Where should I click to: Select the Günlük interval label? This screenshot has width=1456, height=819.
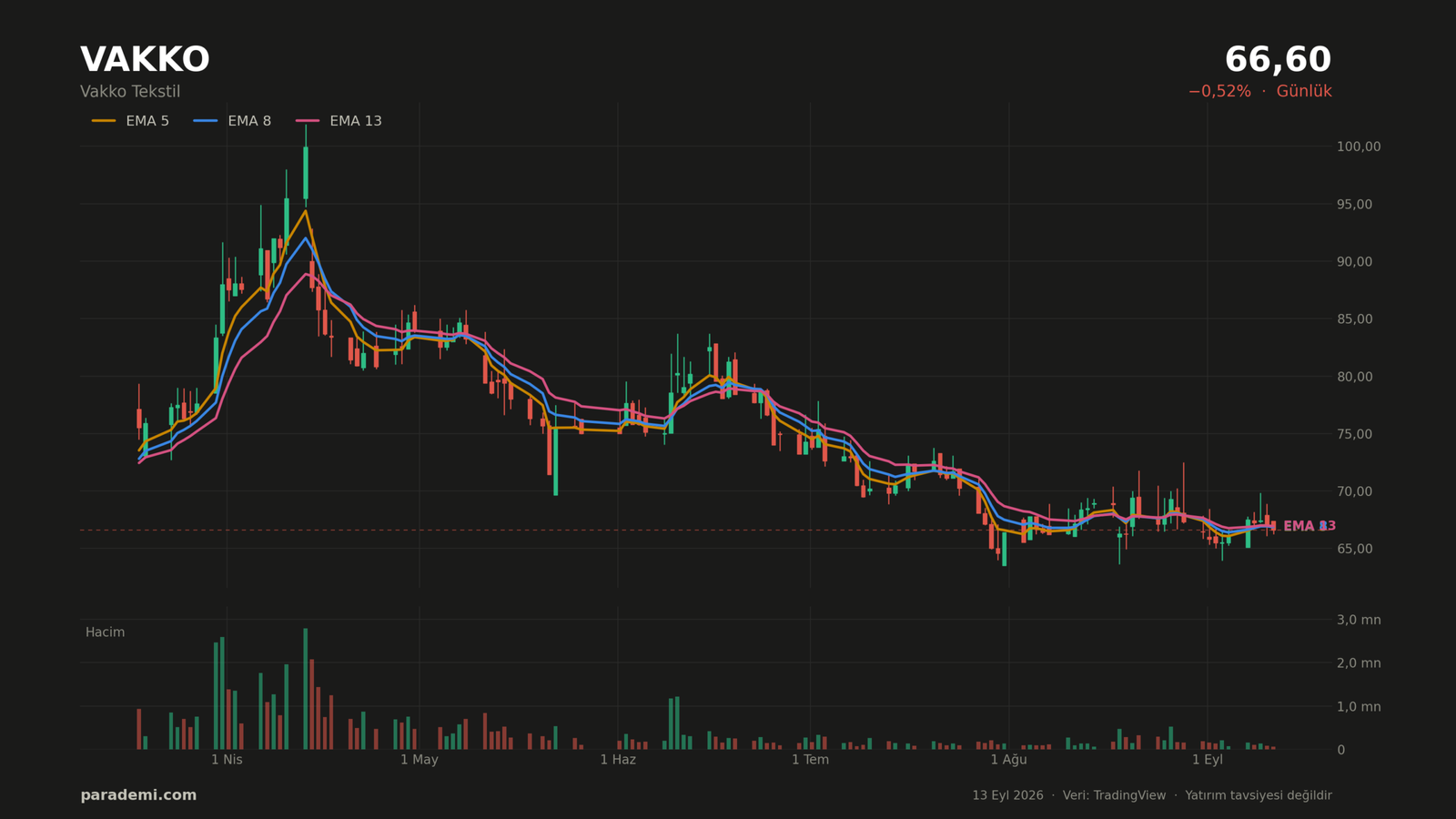[x=1304, y=92]
